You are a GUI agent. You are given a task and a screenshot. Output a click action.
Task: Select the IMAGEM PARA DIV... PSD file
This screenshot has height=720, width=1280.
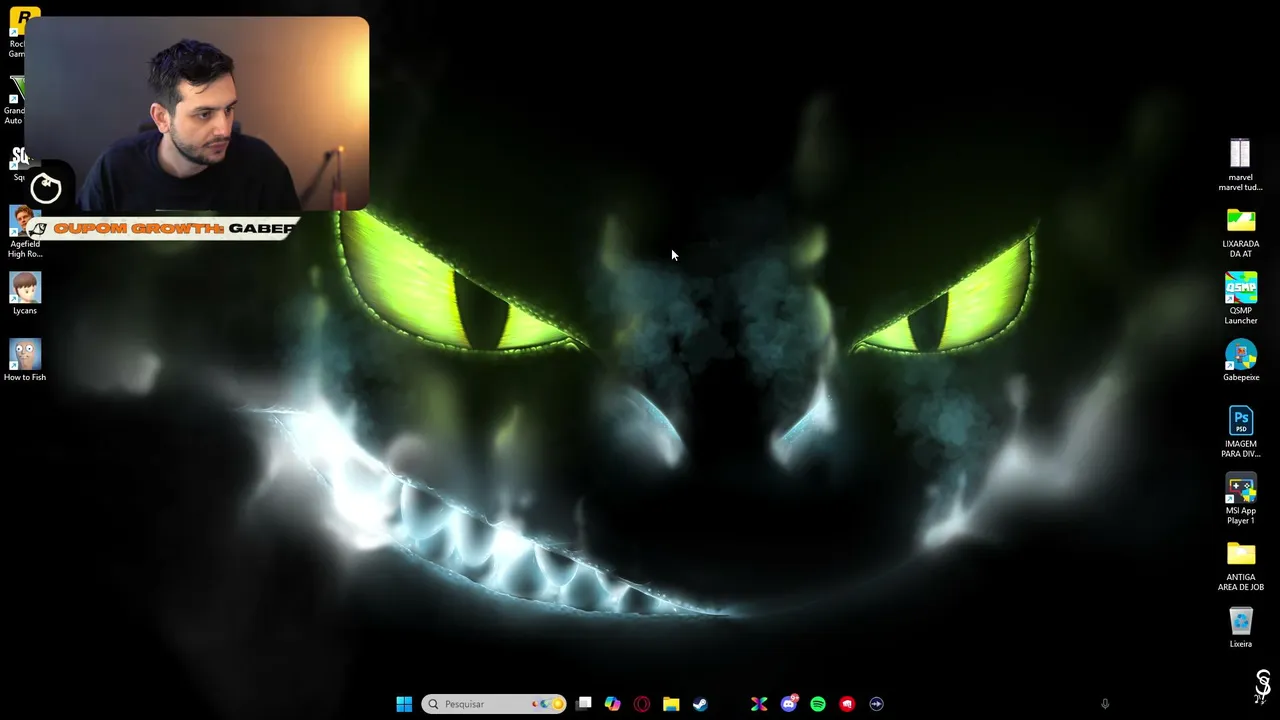[x=1240, y=432]
